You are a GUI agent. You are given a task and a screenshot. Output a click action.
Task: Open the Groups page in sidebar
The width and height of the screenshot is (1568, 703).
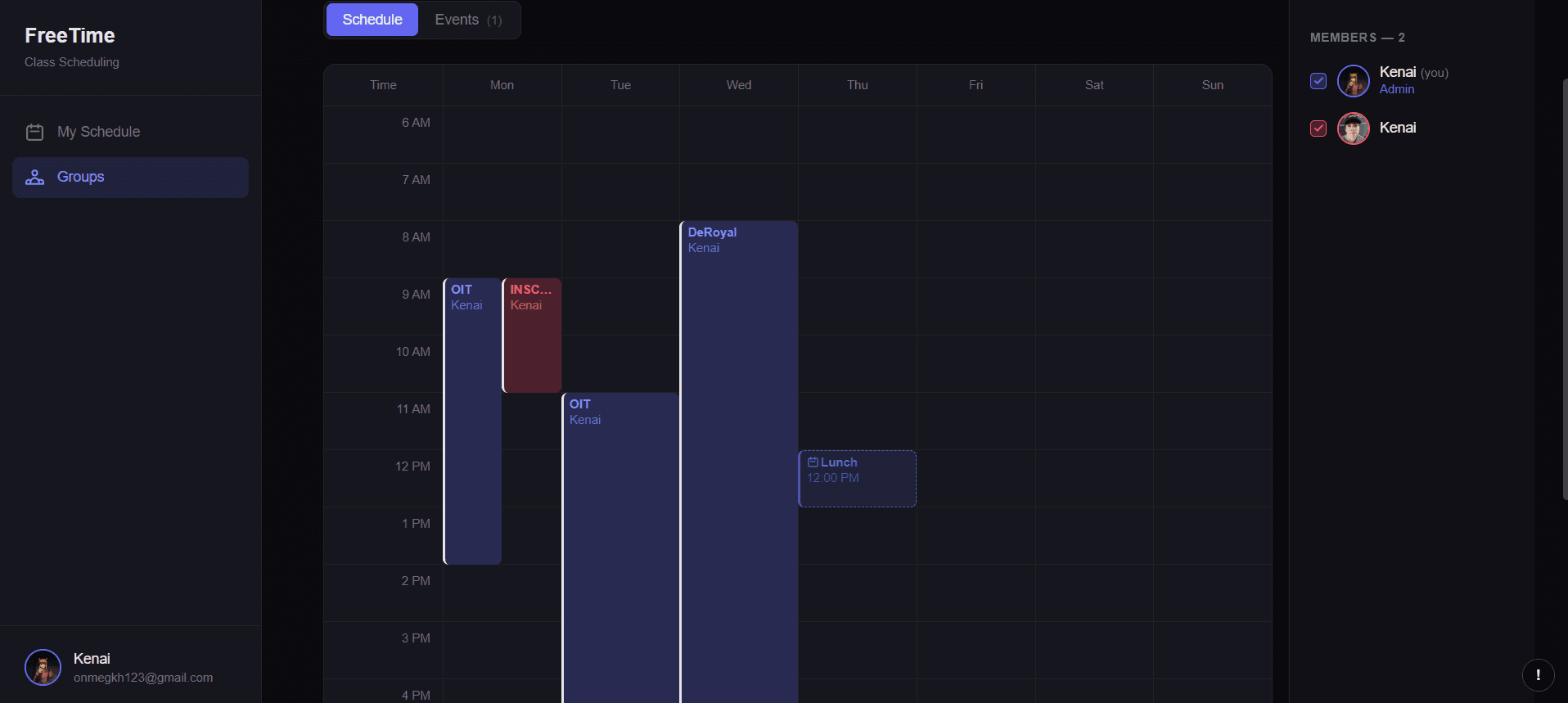[80, 177]
